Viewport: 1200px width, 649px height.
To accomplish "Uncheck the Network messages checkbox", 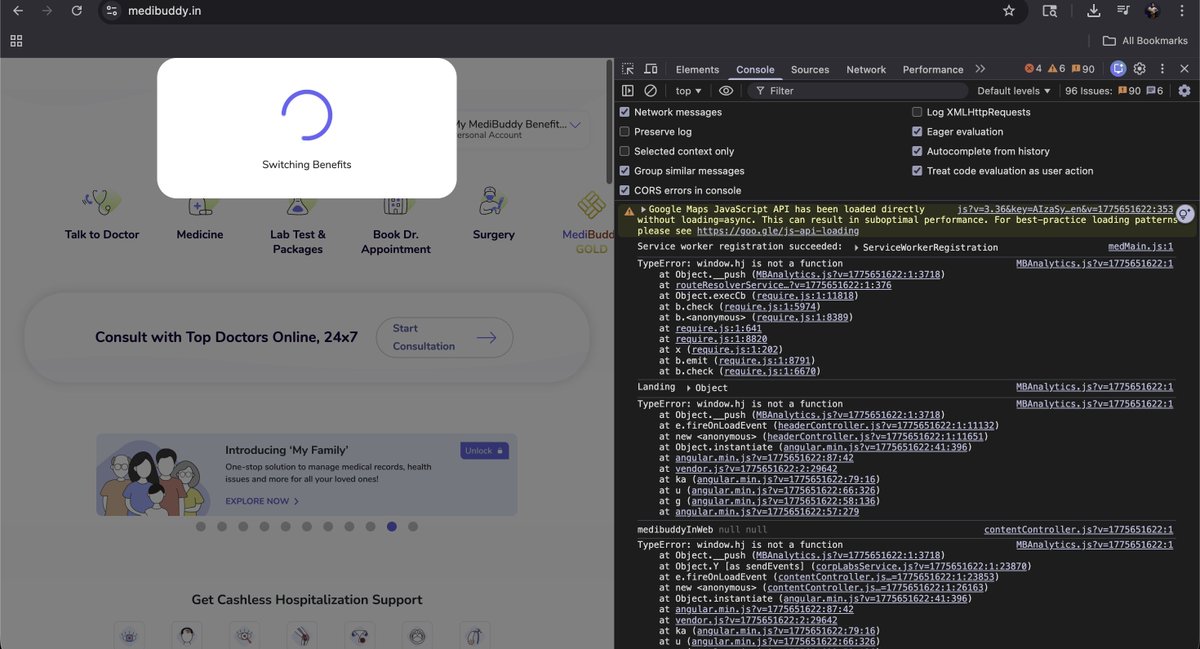I will (x=625, y=112).
